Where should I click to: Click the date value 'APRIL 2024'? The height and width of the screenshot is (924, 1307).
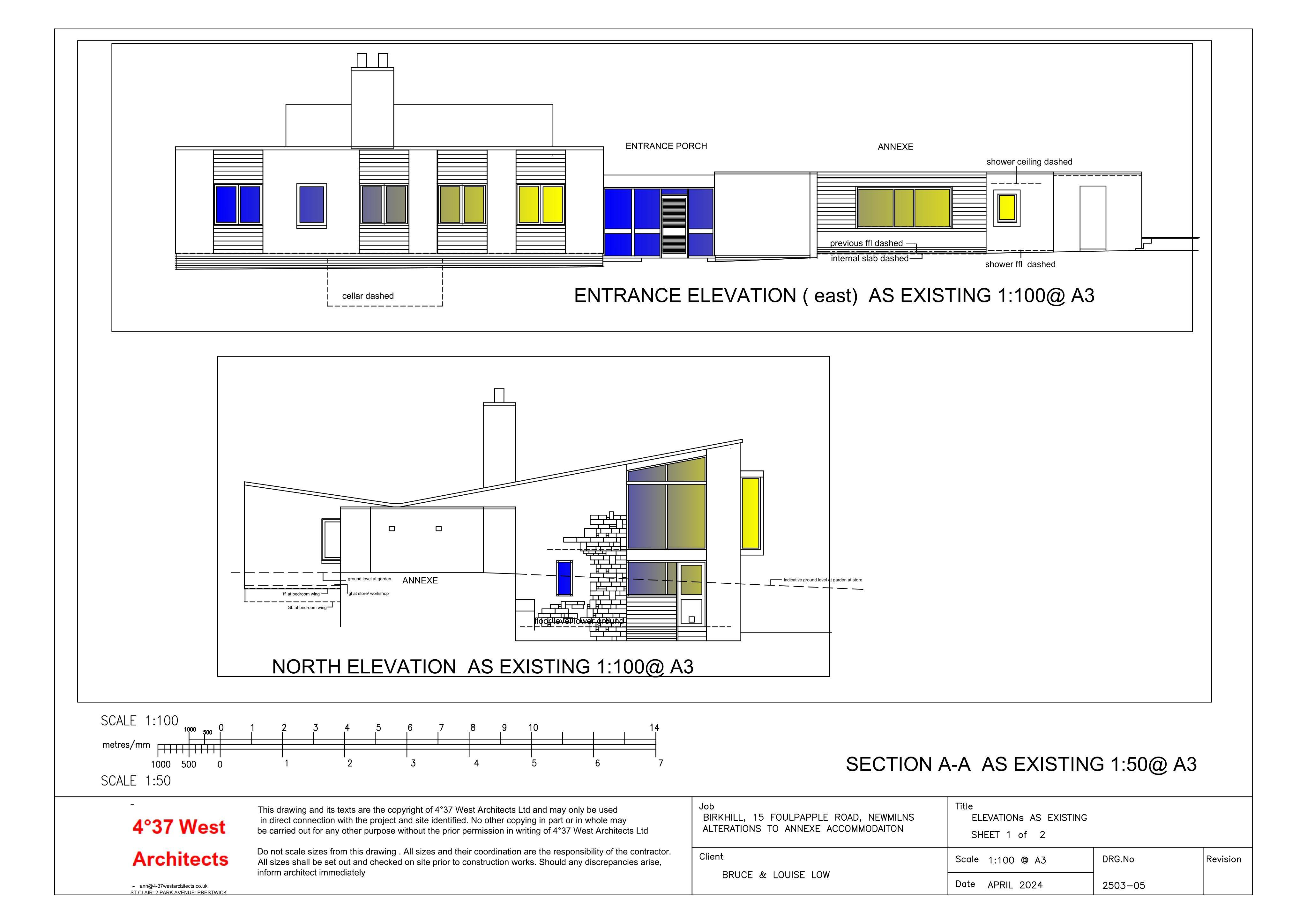pos(1015,885)
